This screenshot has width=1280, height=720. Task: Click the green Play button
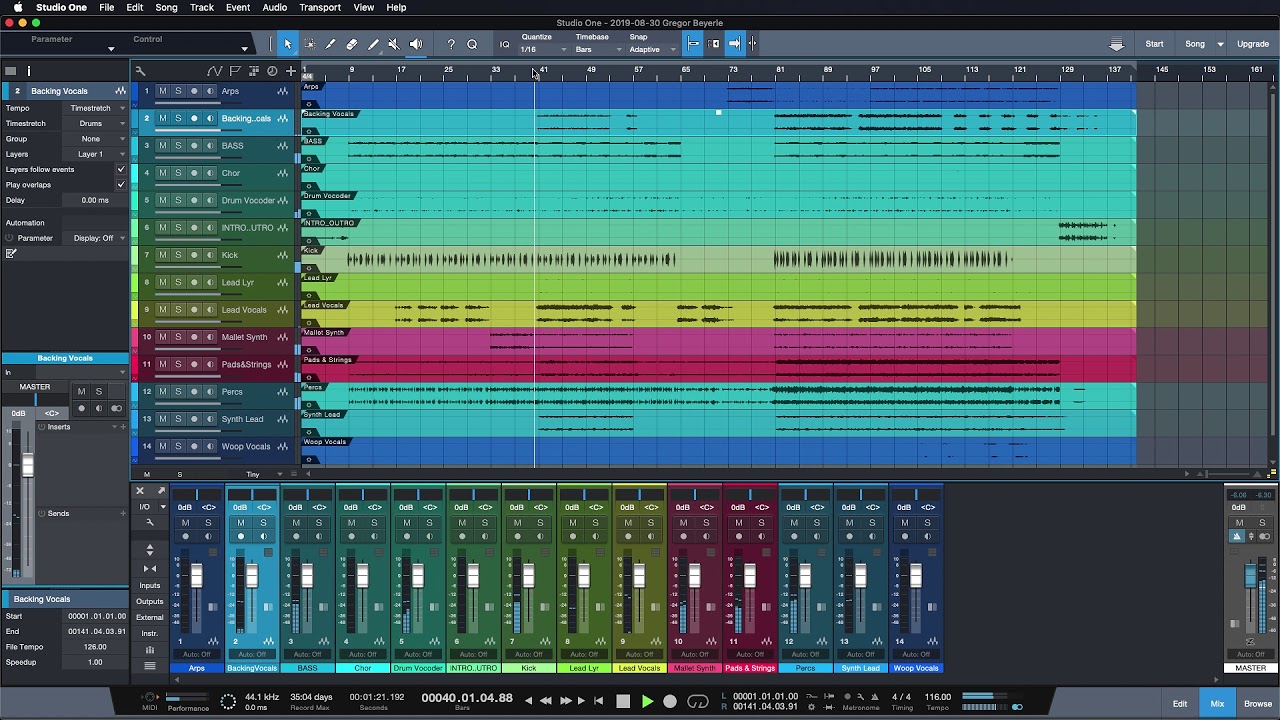pos(647,702)
